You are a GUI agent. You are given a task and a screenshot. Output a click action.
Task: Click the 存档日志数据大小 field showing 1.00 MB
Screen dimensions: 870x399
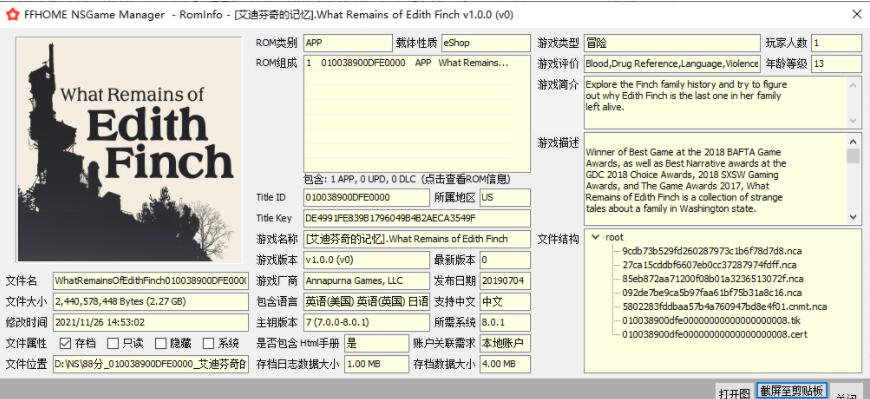coord(376,364)
